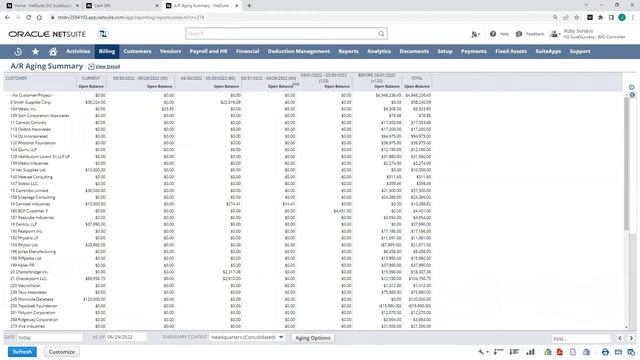Click the 245 Monrovia Database customer row

coord(220,299)
